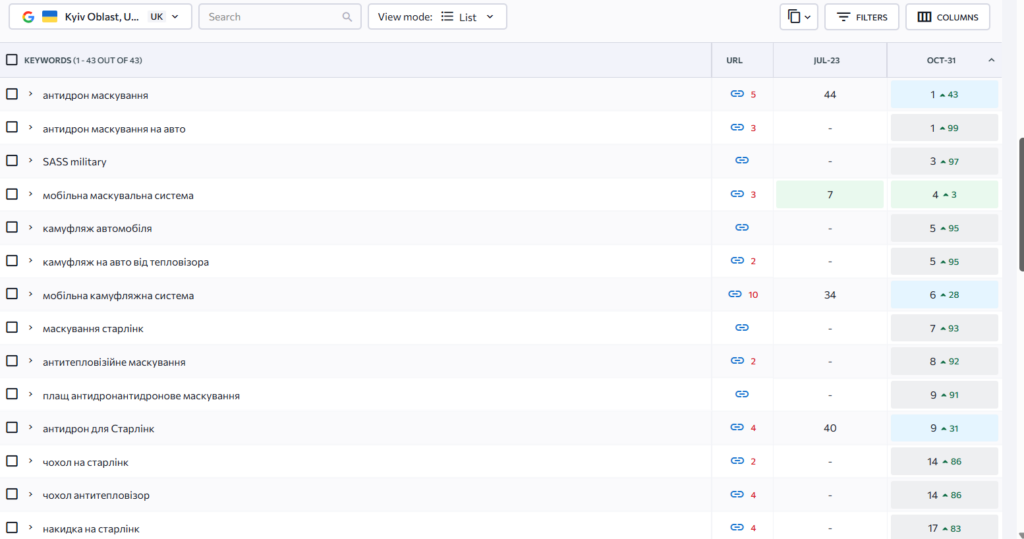Click the vertical scrollbar thumb
This screenshot has height=539, width=1024.
1021,204
